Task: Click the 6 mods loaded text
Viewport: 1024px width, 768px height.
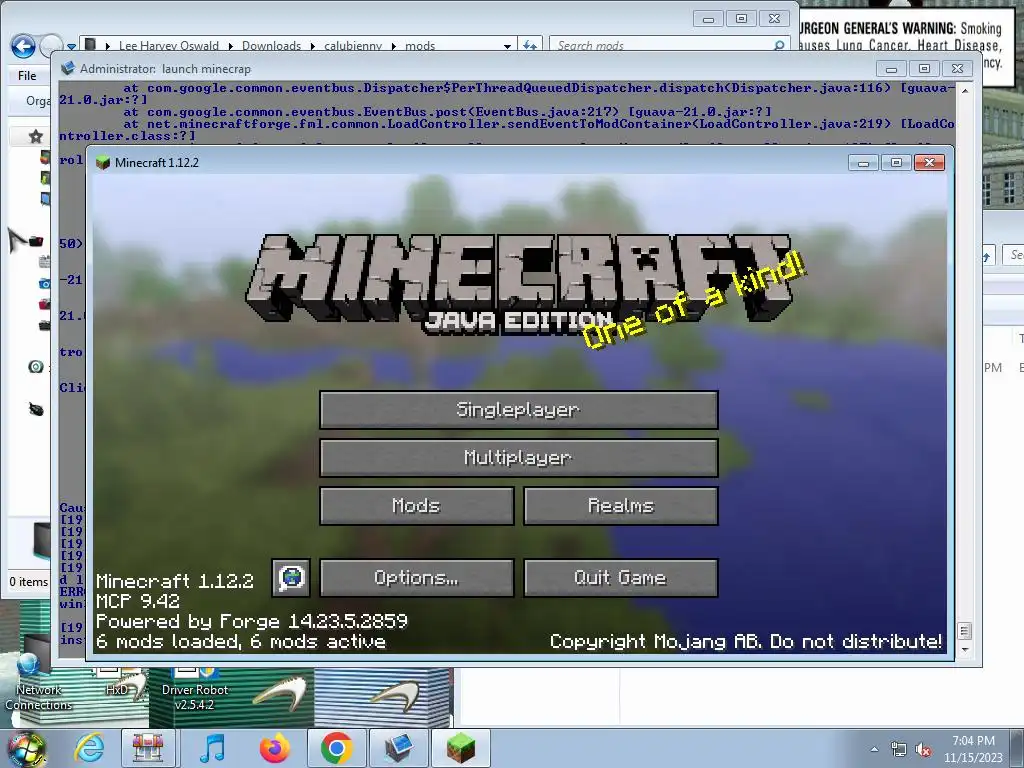Action: coord(240,641)
